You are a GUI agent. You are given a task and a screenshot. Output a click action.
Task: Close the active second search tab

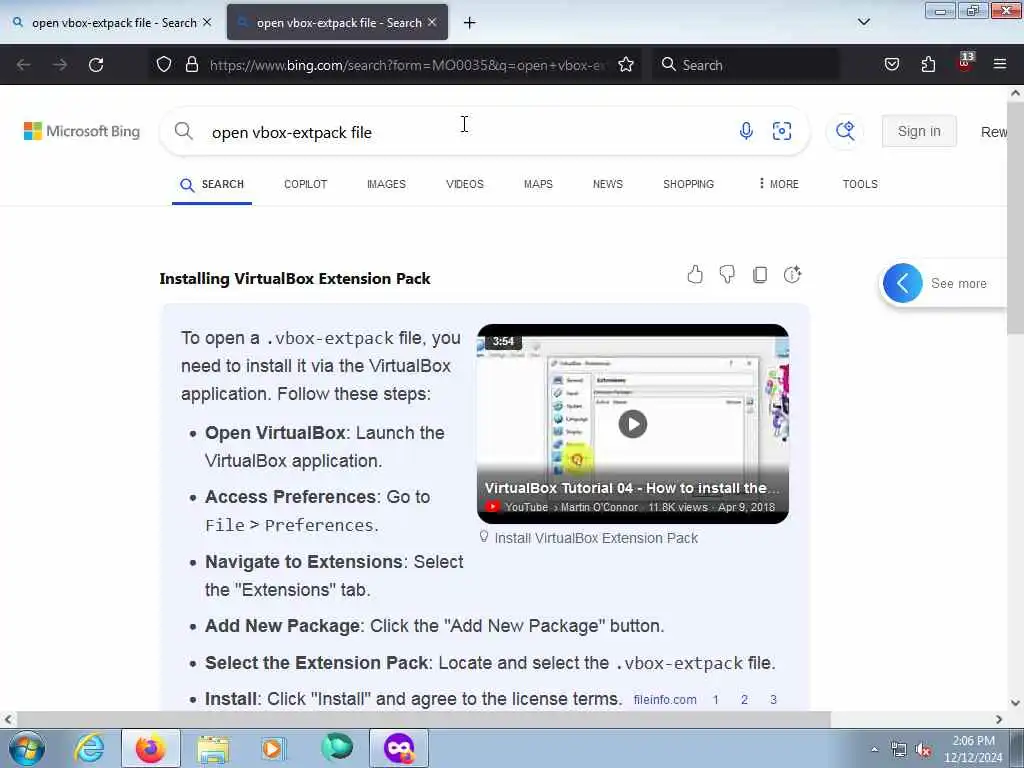[432, 22]
